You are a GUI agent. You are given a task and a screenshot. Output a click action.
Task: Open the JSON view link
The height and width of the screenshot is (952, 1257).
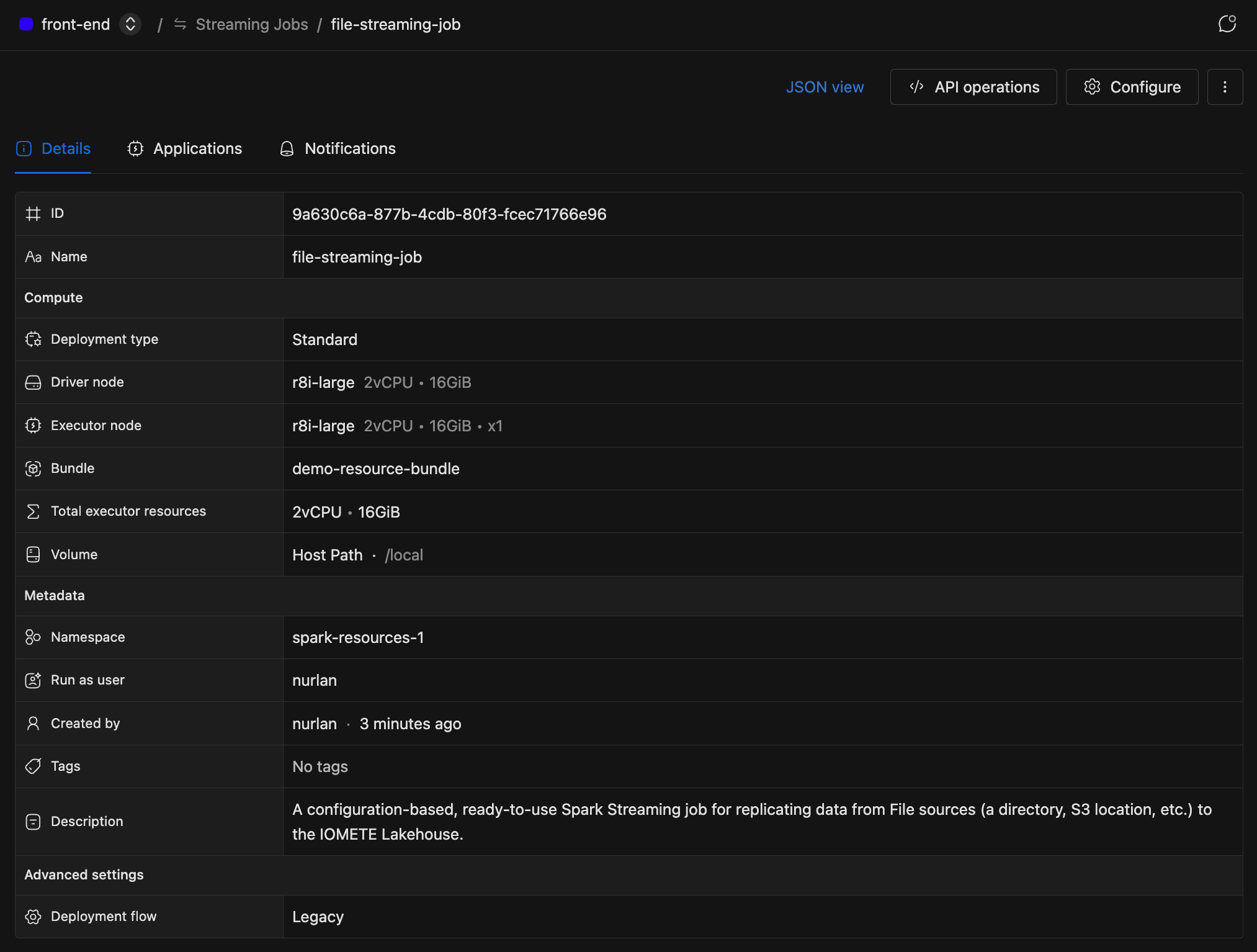825,87
